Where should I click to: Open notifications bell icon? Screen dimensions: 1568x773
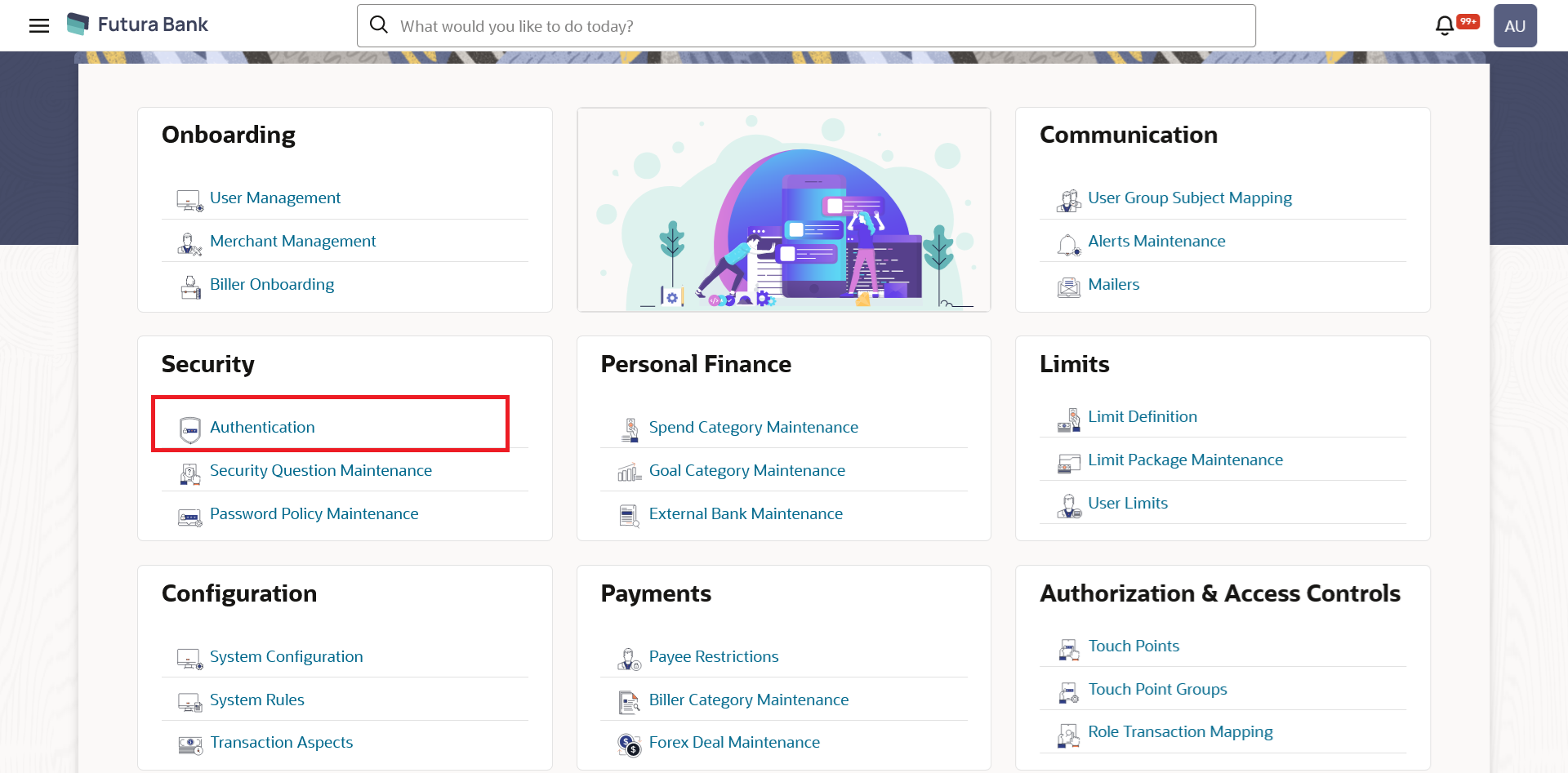(x=1445, y=25)
